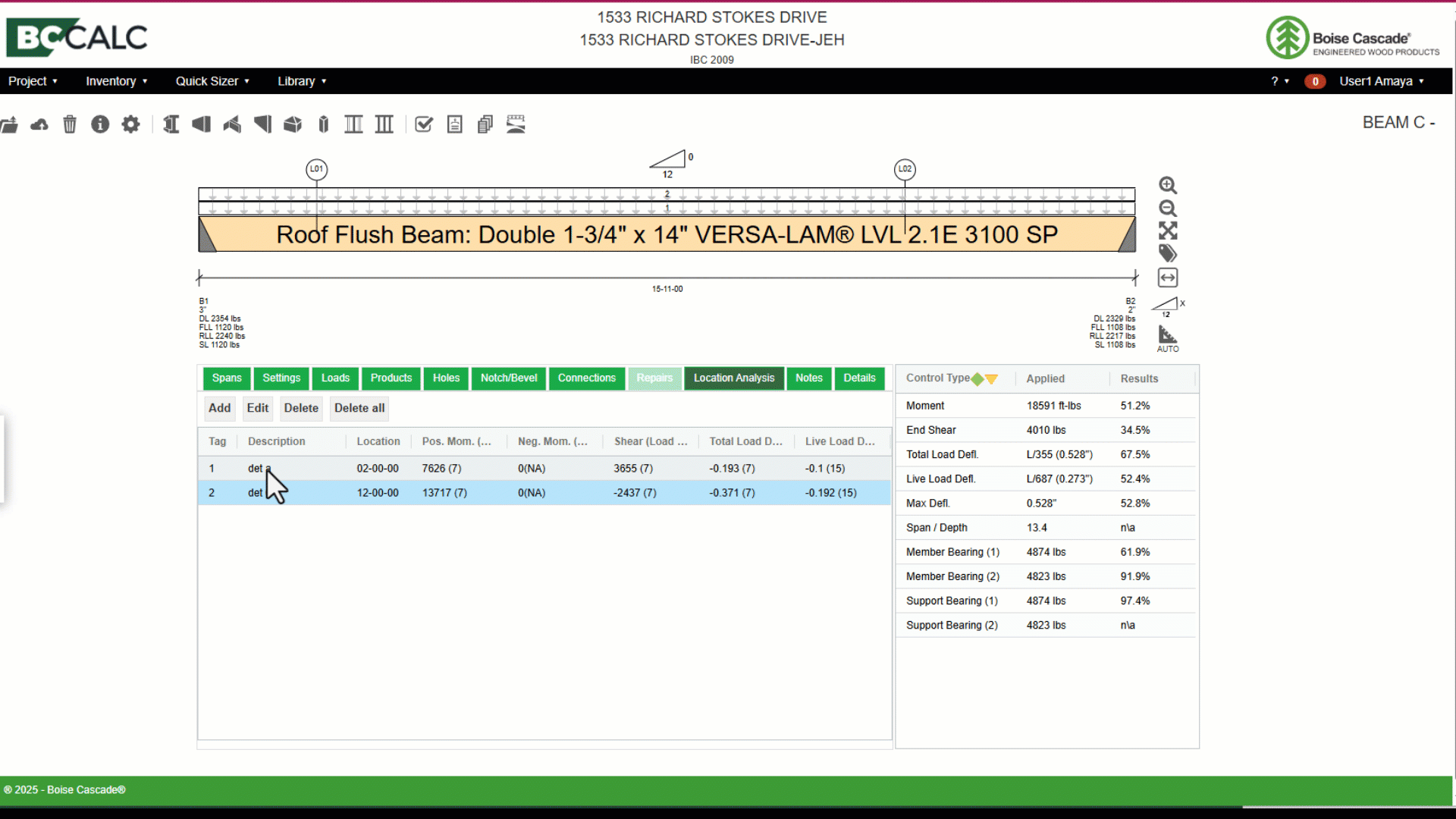Click the Boise Cascade logo

(1353, 37)
